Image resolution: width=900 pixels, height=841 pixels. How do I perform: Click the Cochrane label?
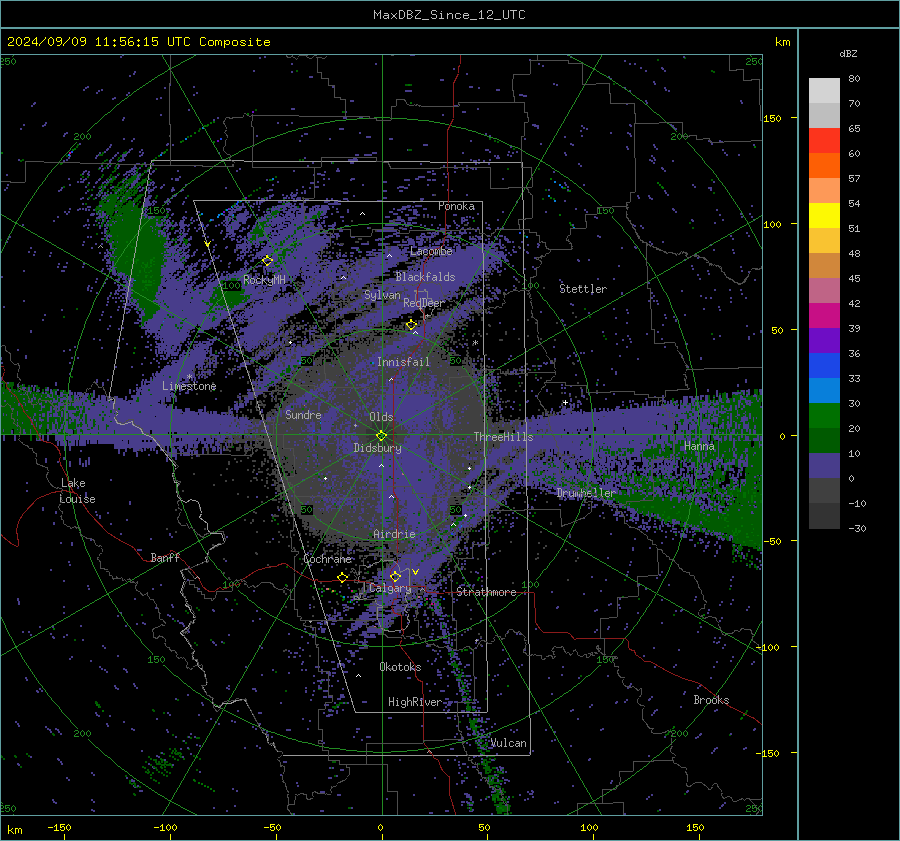point(327,559)
